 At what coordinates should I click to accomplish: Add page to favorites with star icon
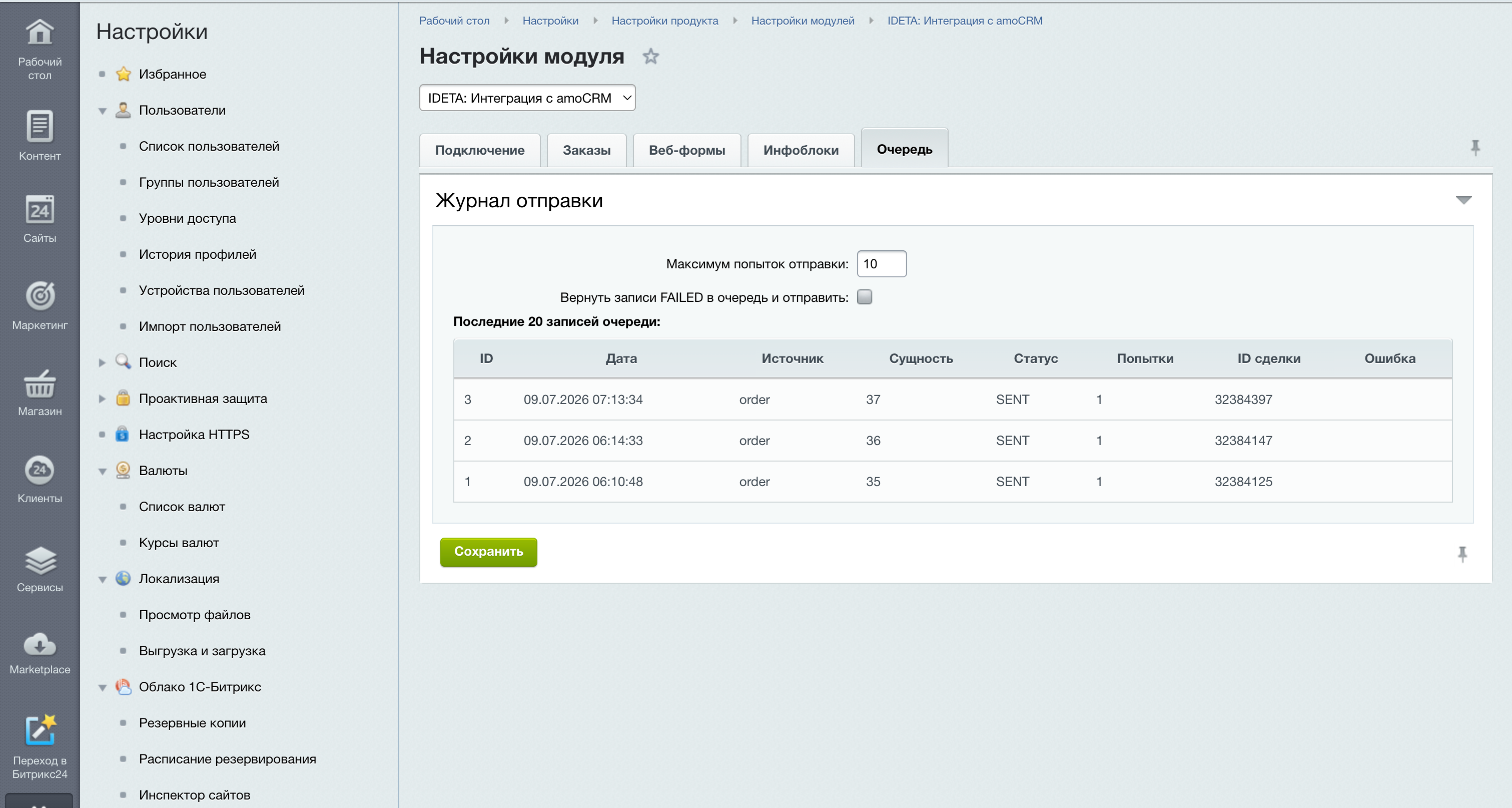(x=650, y=57)
